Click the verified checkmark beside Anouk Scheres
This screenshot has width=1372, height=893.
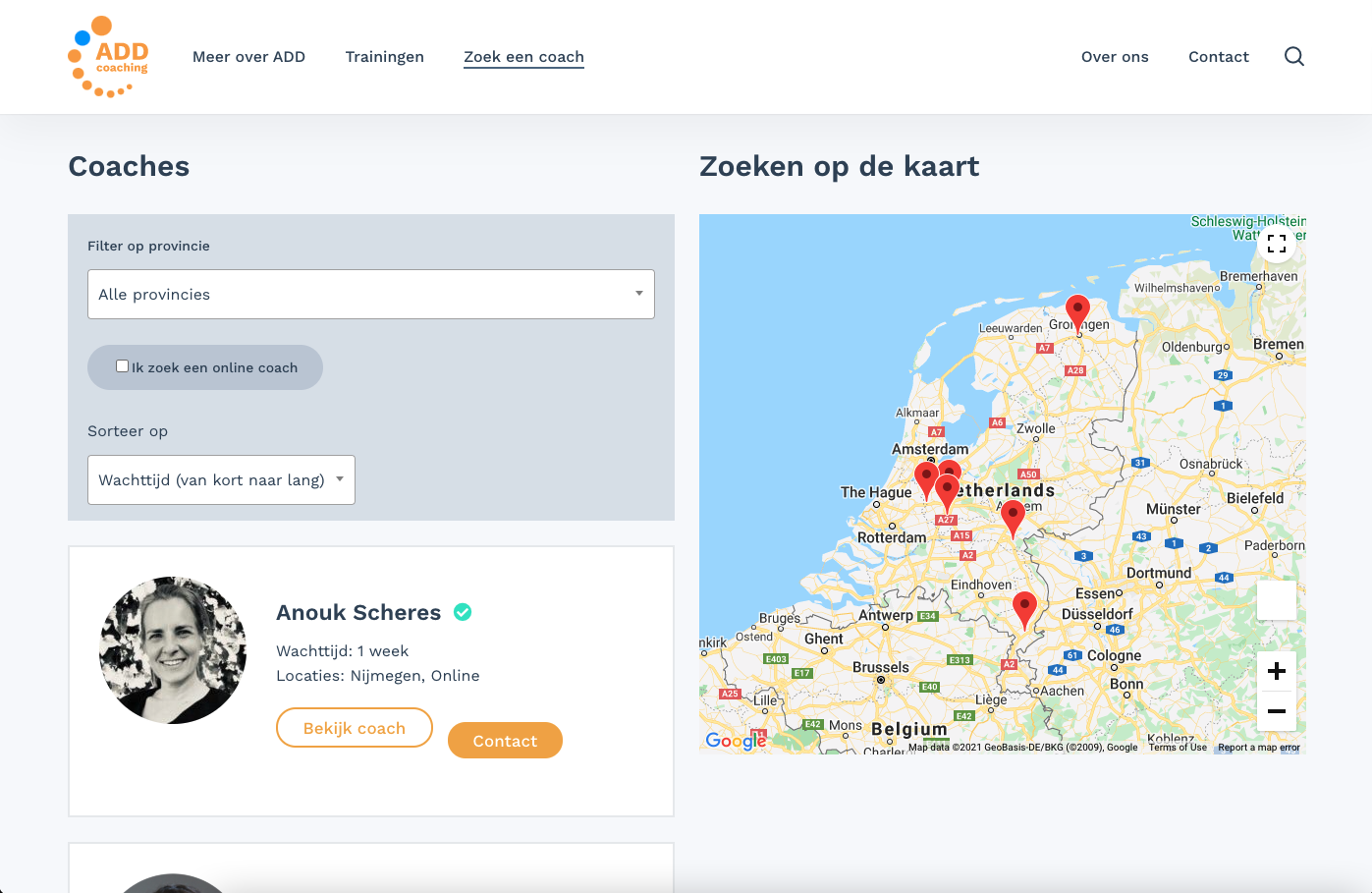tap(463, 612)
